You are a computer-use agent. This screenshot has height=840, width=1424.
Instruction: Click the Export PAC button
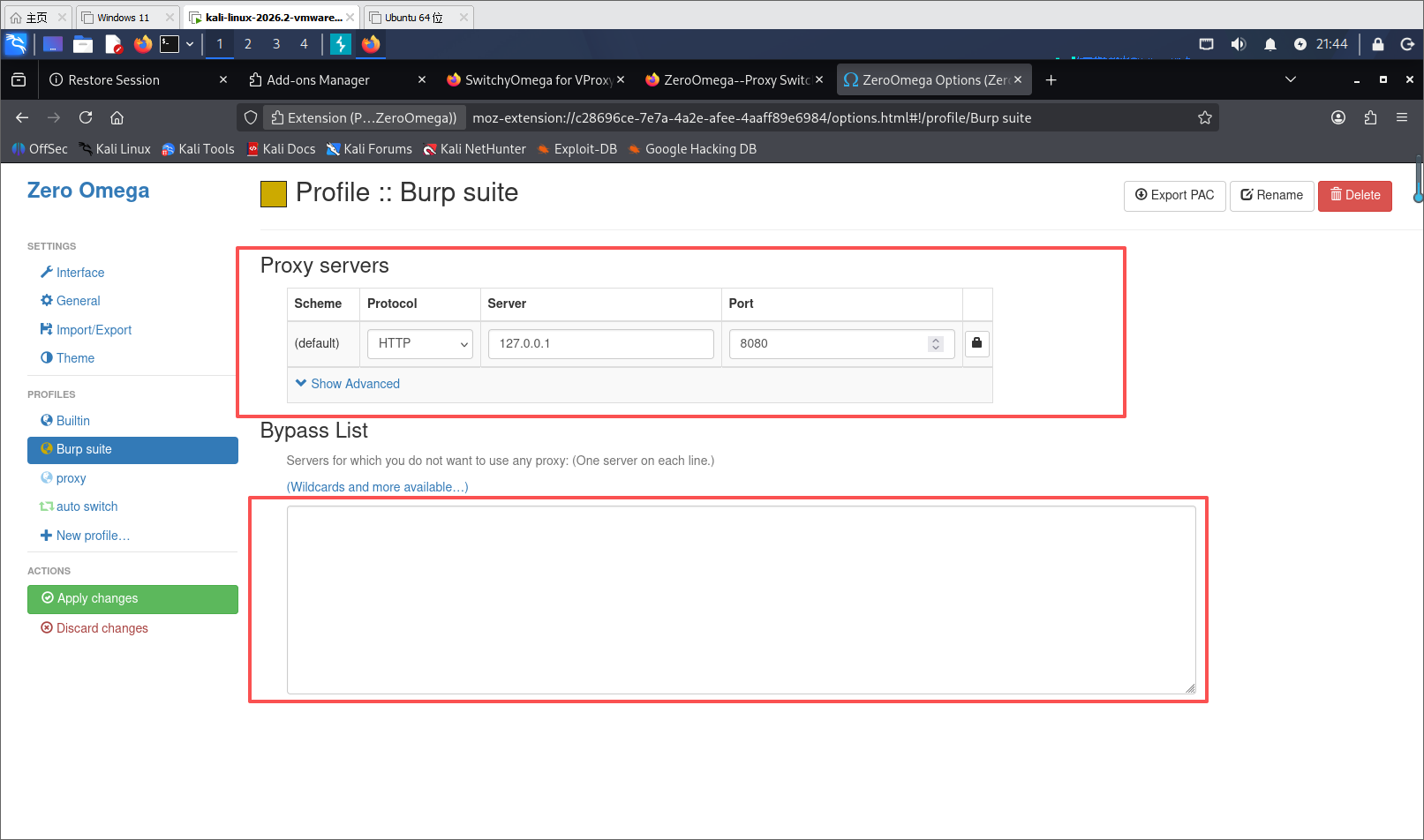coord(1174,196)
